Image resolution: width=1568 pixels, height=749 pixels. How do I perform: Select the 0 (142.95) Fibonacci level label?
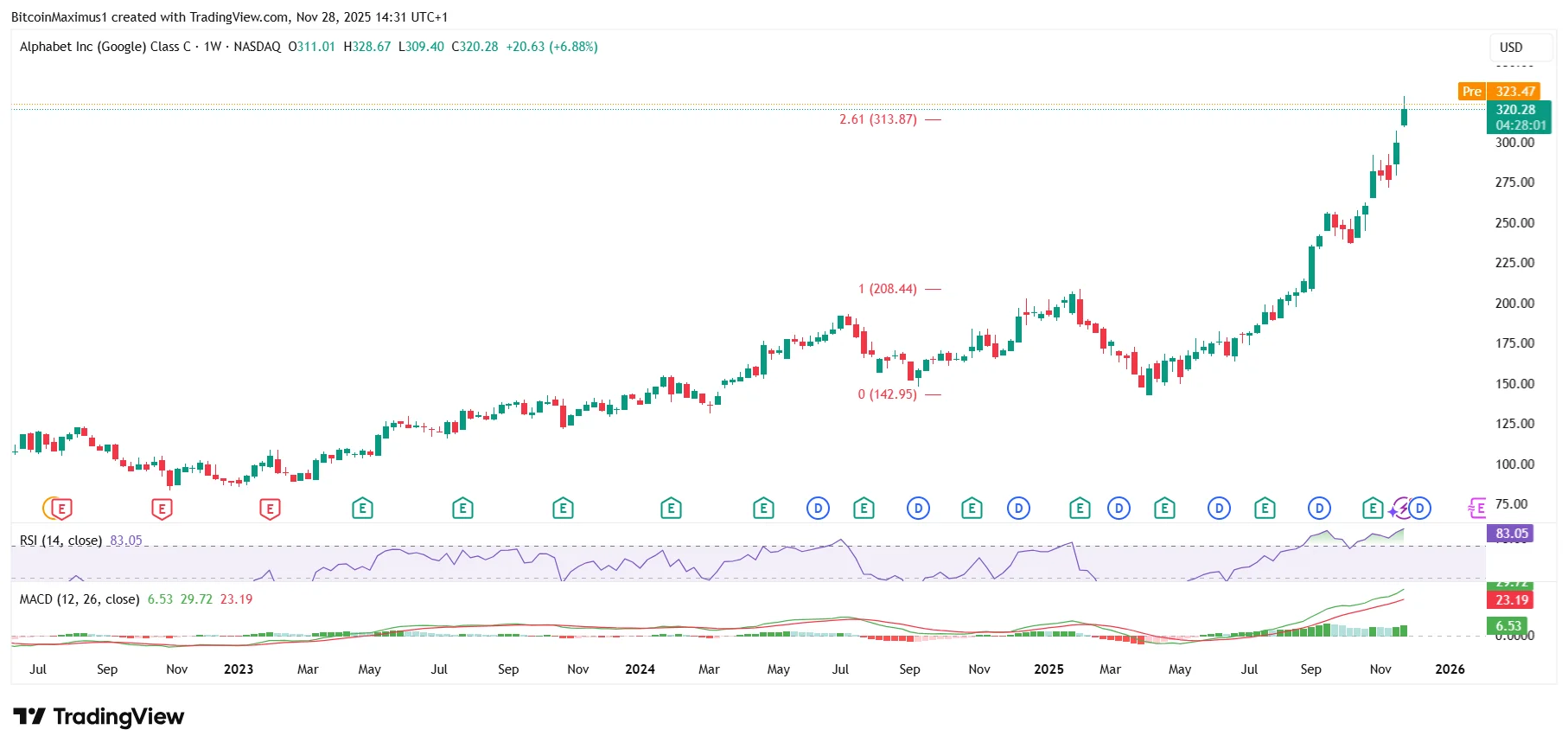[x=888, y=394]
